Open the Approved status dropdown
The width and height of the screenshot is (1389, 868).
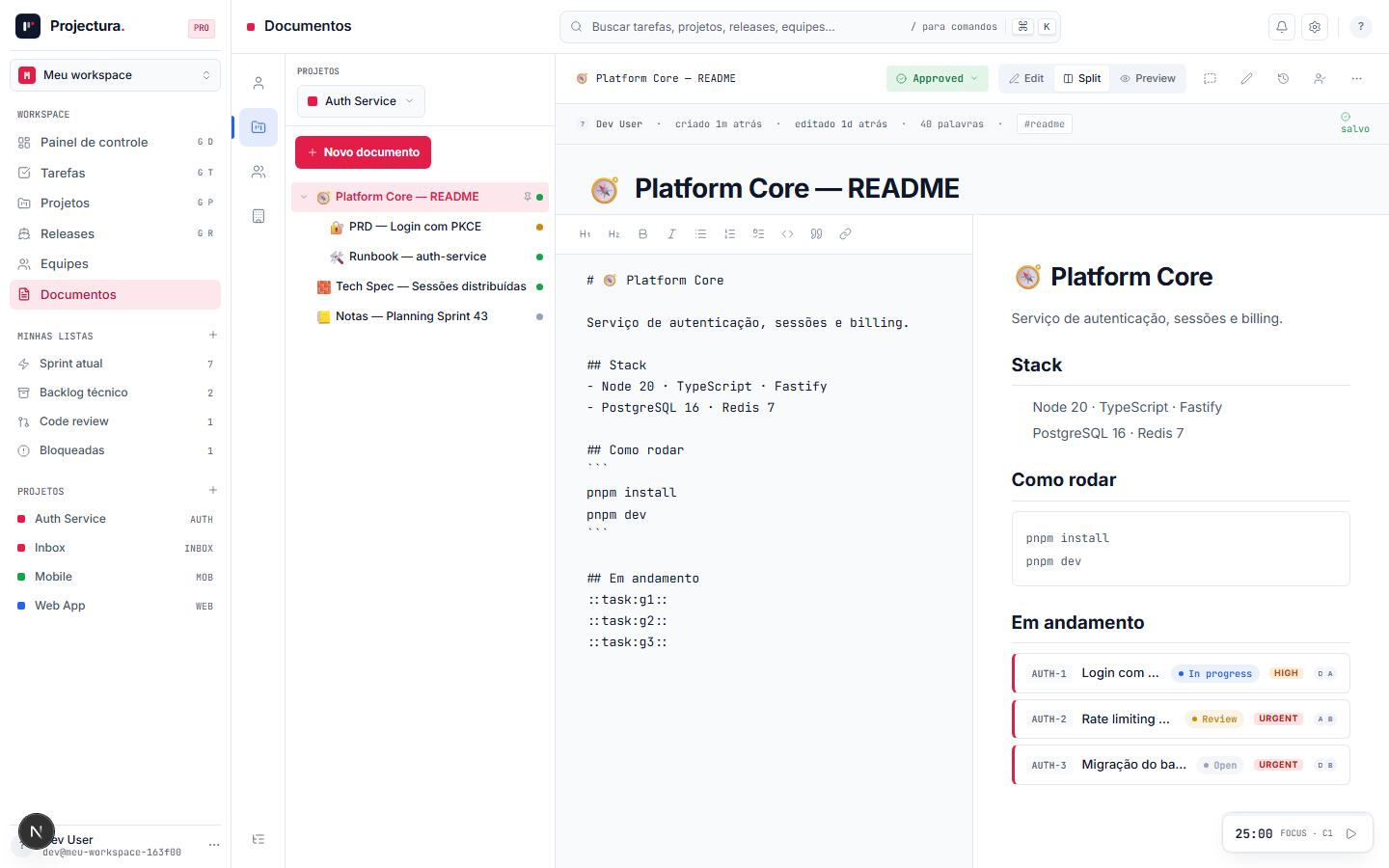coord(938,79)
